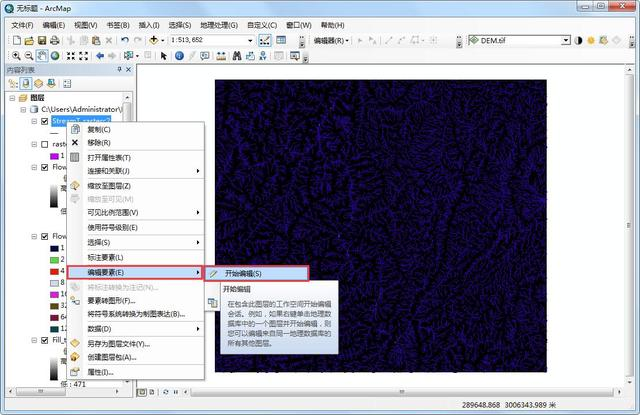The image size is (640, 415).
Task: Activate the Identify tool
Action: (179, 56)
